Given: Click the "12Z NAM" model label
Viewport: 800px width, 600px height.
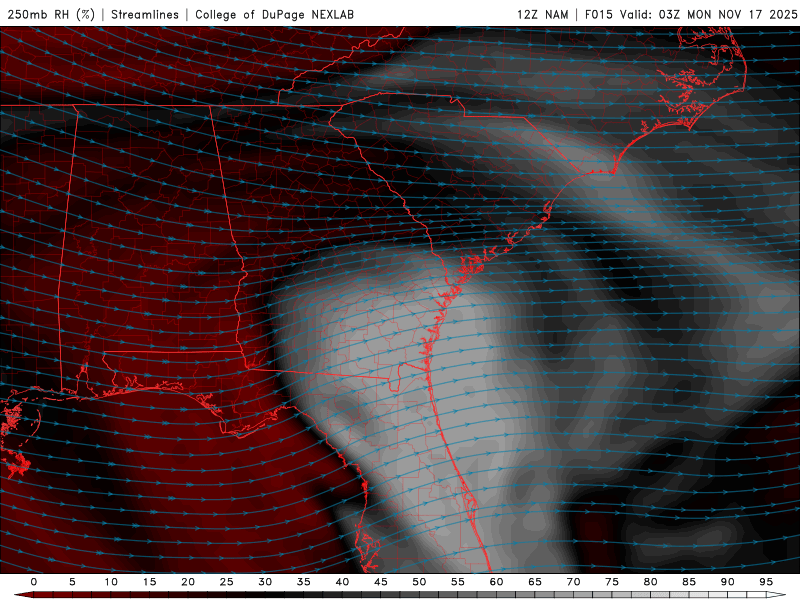Looking at the screenshot, I should point(542,14).
